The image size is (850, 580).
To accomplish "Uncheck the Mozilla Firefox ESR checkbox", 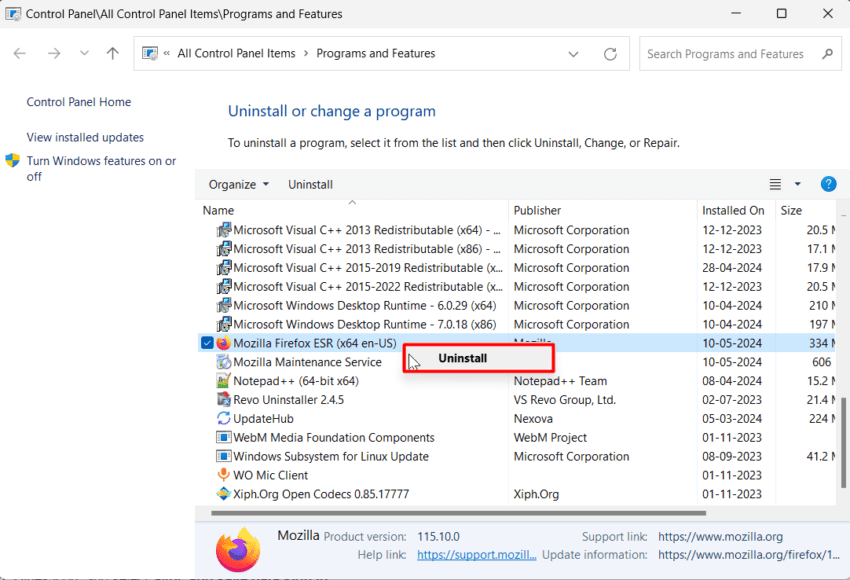I will pyautogui.click(x=206, y=342).
